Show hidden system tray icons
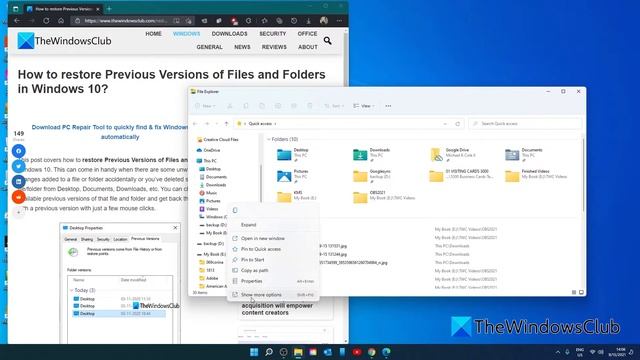This screenshot has height=360, width=640. (558, 352)
